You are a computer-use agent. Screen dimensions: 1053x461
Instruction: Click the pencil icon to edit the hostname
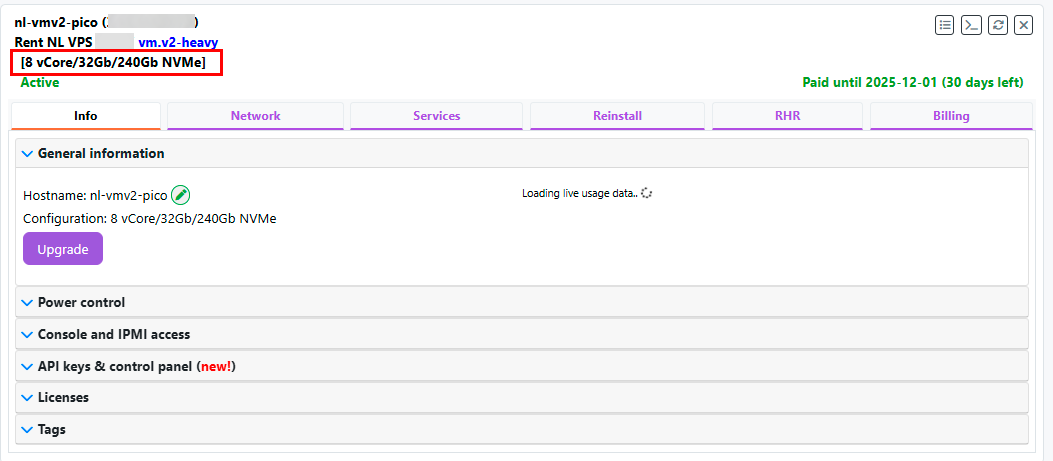[181, 196]
